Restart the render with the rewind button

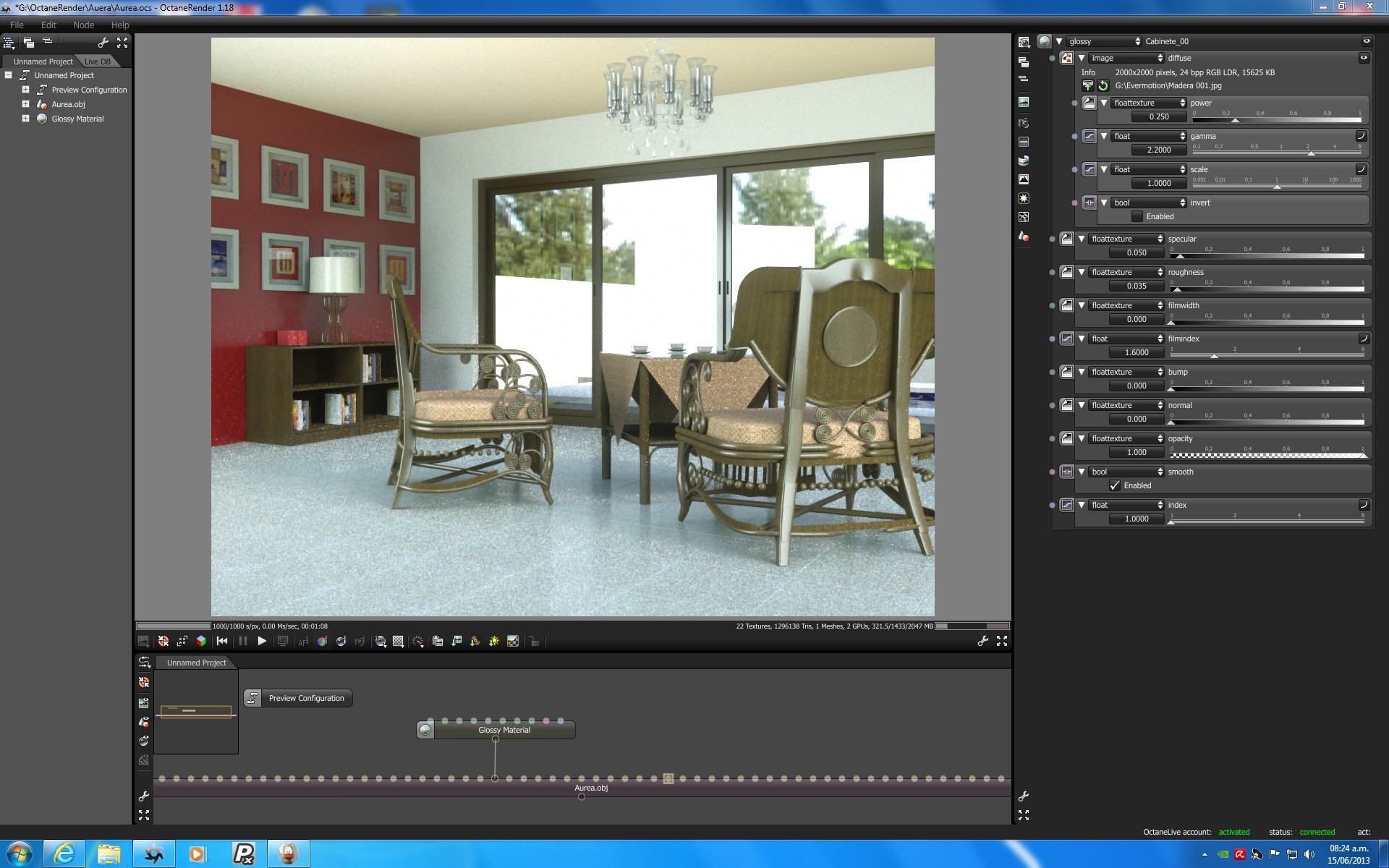[x=222, y=641]
